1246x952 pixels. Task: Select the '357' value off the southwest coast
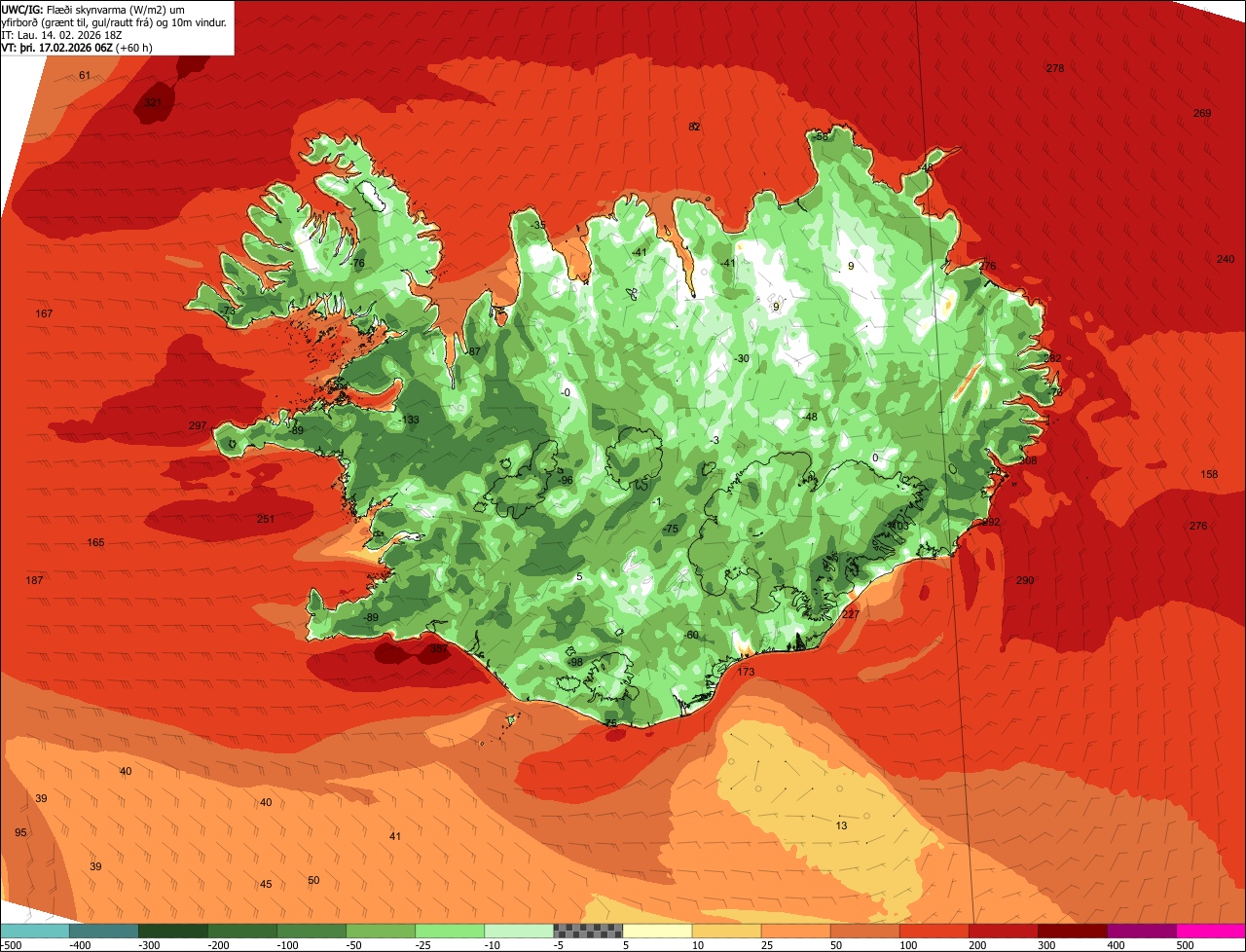click(439, 648)
